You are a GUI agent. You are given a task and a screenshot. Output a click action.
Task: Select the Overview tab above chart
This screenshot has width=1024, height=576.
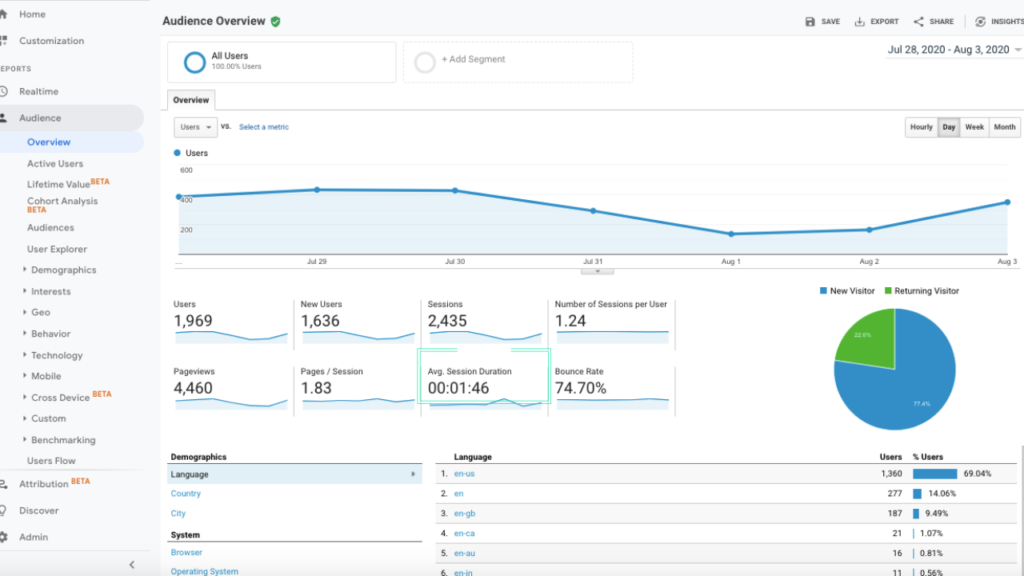pos(191,100)
